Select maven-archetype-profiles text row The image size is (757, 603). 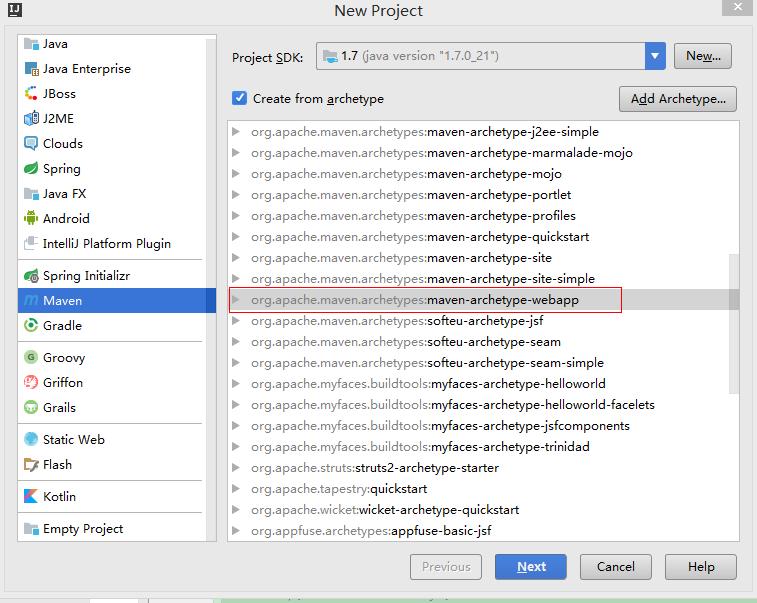(413, 216)
